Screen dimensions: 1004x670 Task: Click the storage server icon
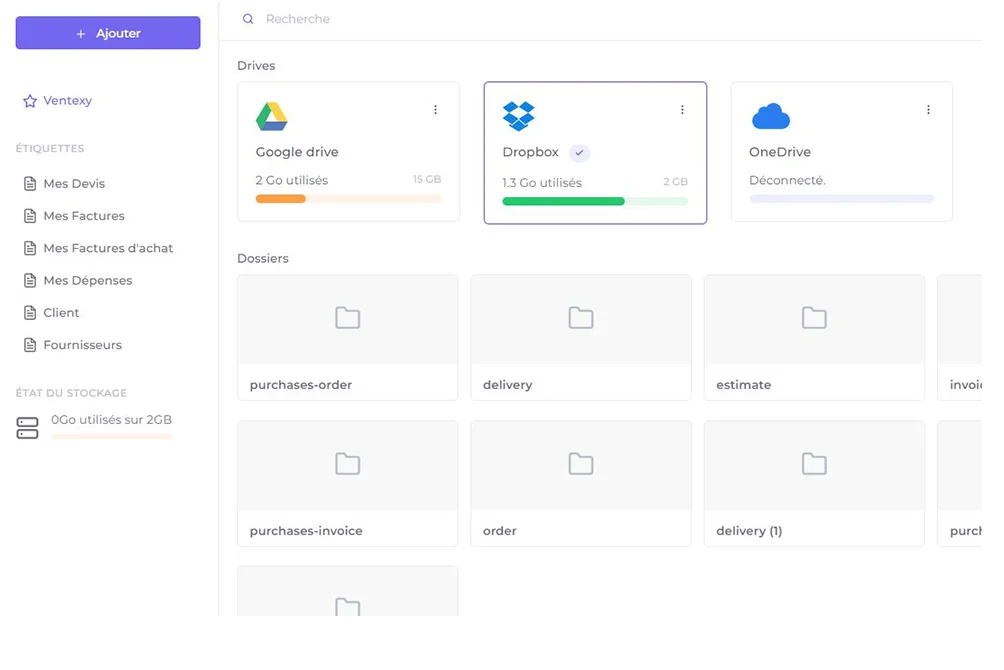tap(28, 427)
